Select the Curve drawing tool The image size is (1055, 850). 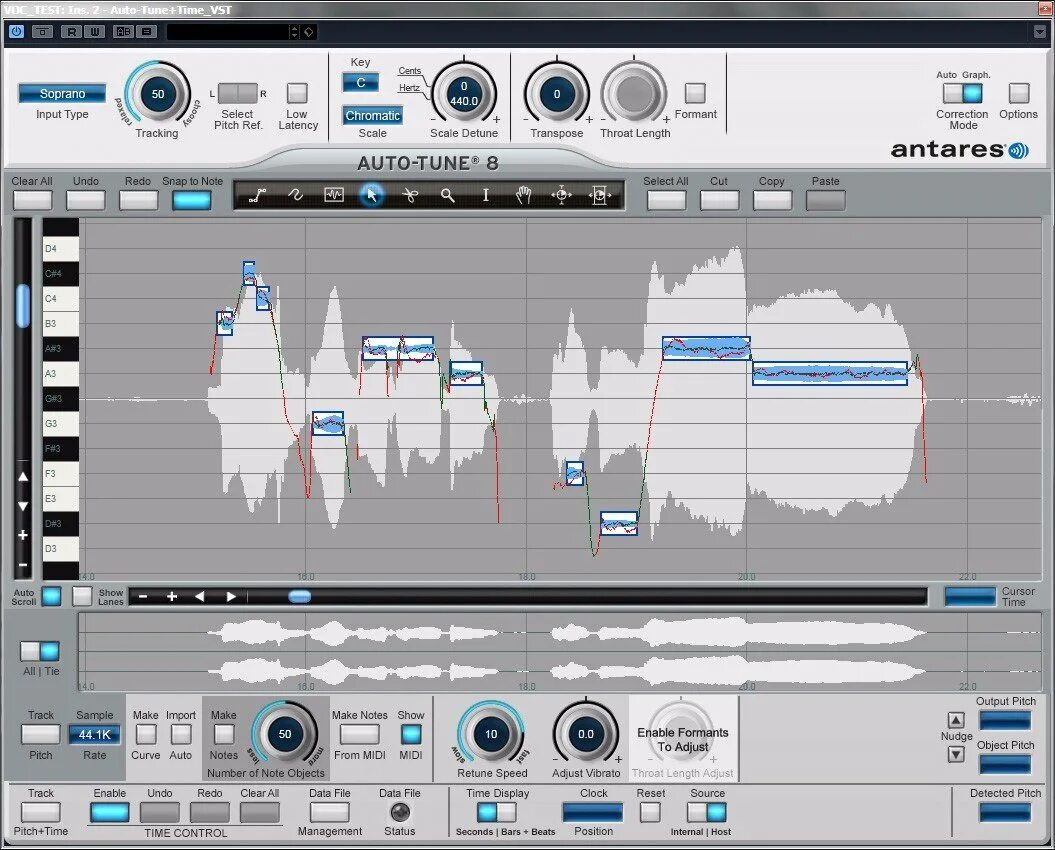pos(295,196)
